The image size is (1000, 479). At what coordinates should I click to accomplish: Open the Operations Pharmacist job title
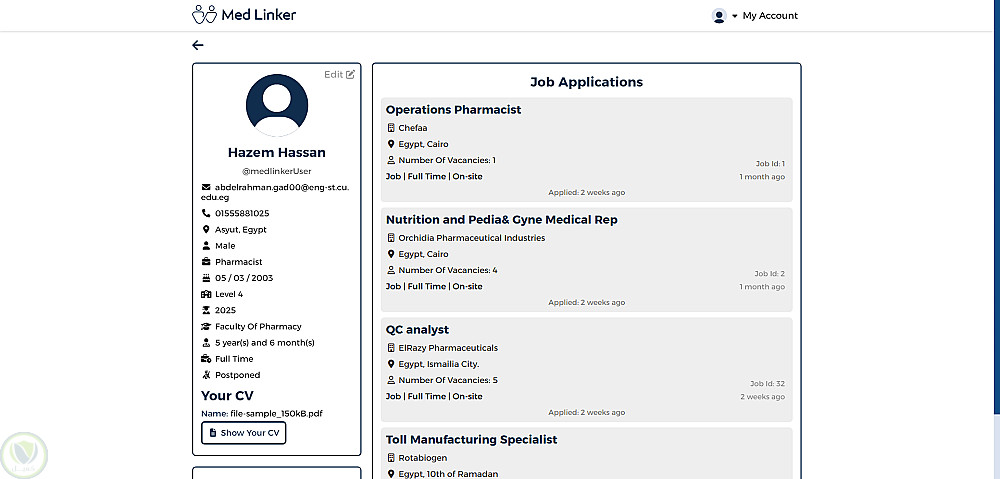(x=453, y=110)
